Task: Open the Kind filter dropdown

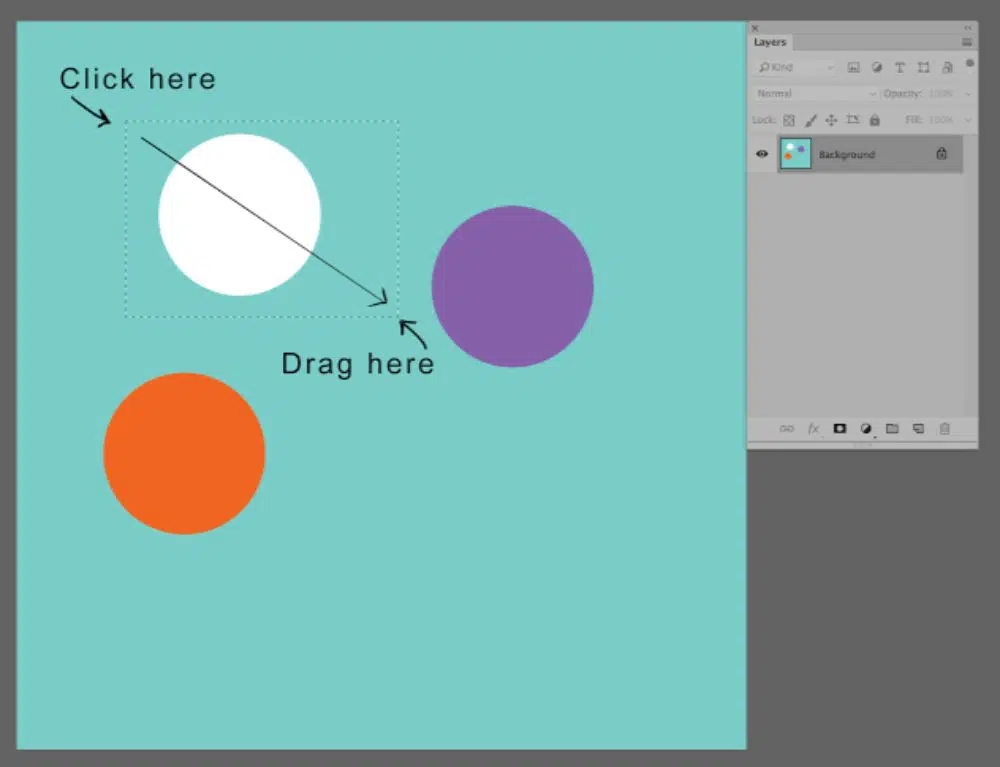Action: click(x=795, y=67)
